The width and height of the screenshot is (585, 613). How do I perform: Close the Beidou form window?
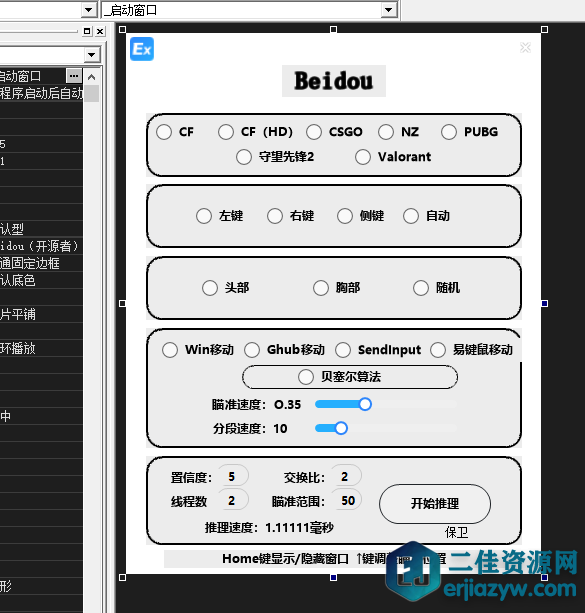pos(525,48)
